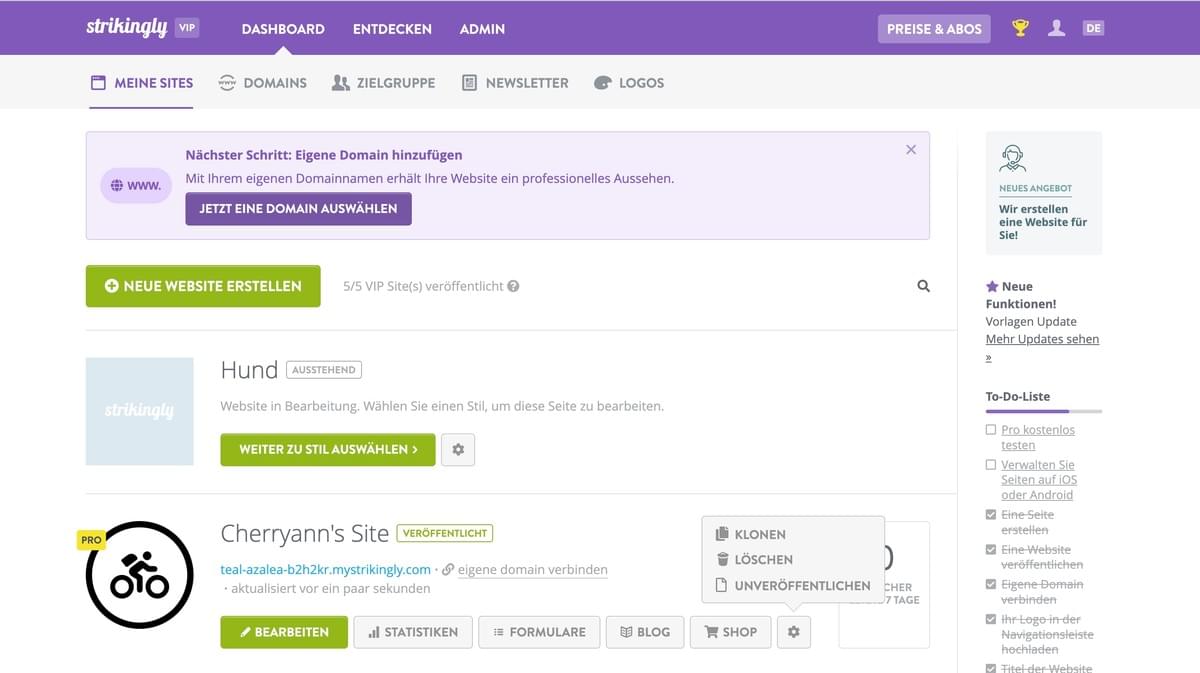Open the trophy rewards icon
The height and width of the screenshot is (673, 1200).
coord(1020,28)
